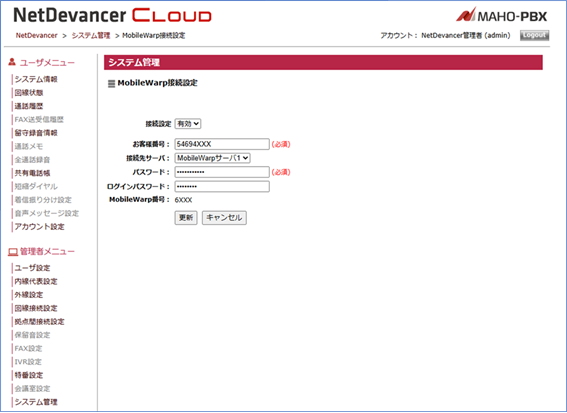Open 通話履歴 in user menu
The height and width of the screenshot is (413, 567).
[29, 106]
